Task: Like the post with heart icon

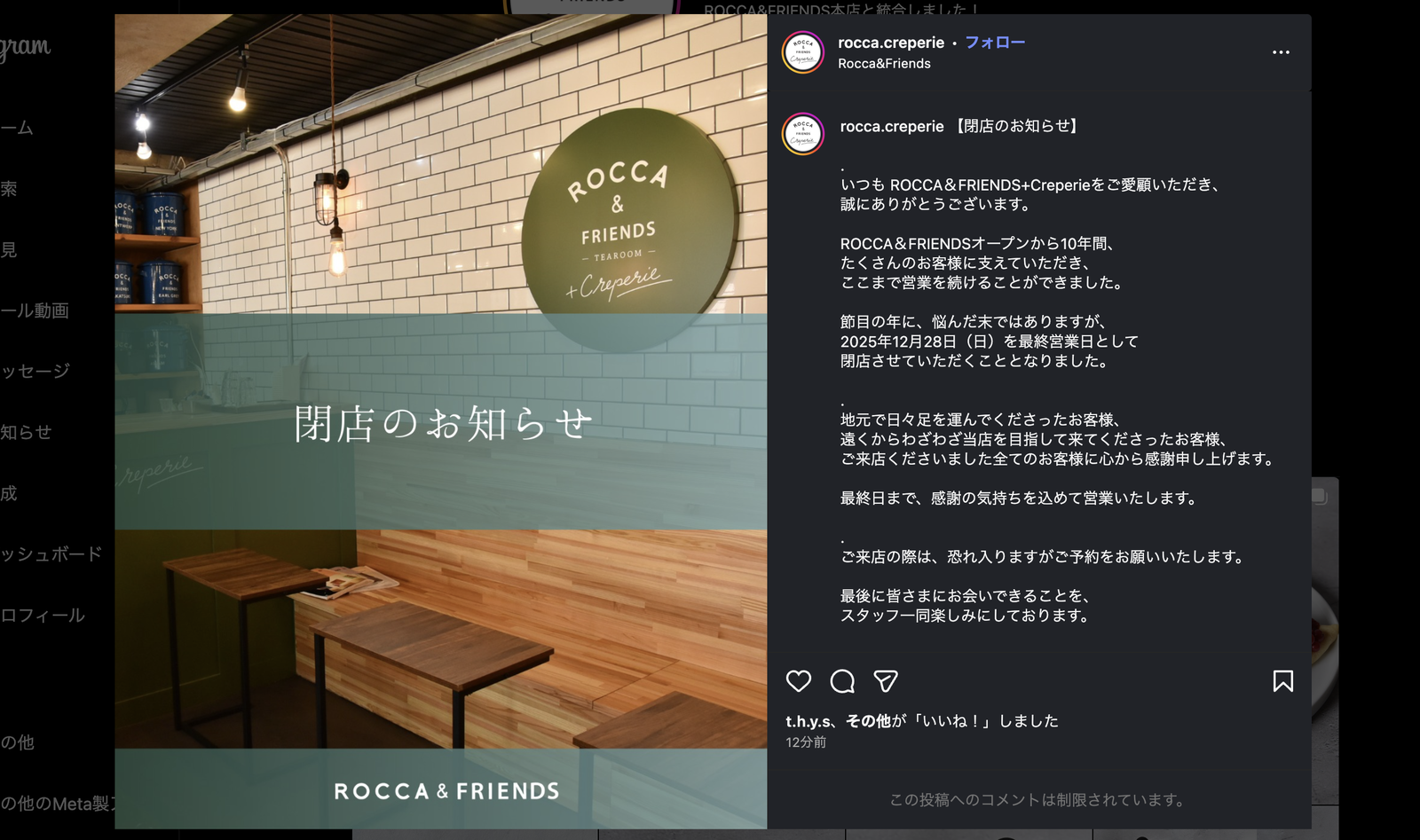Action: 799,681
